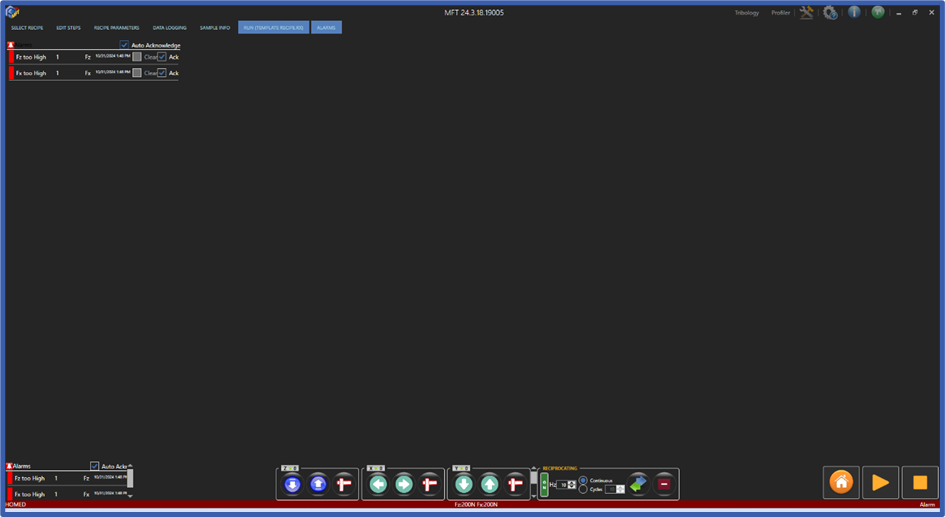945x517 pixels.
Task: Click the Profiler link in title bar
Action: coord(780,13)
